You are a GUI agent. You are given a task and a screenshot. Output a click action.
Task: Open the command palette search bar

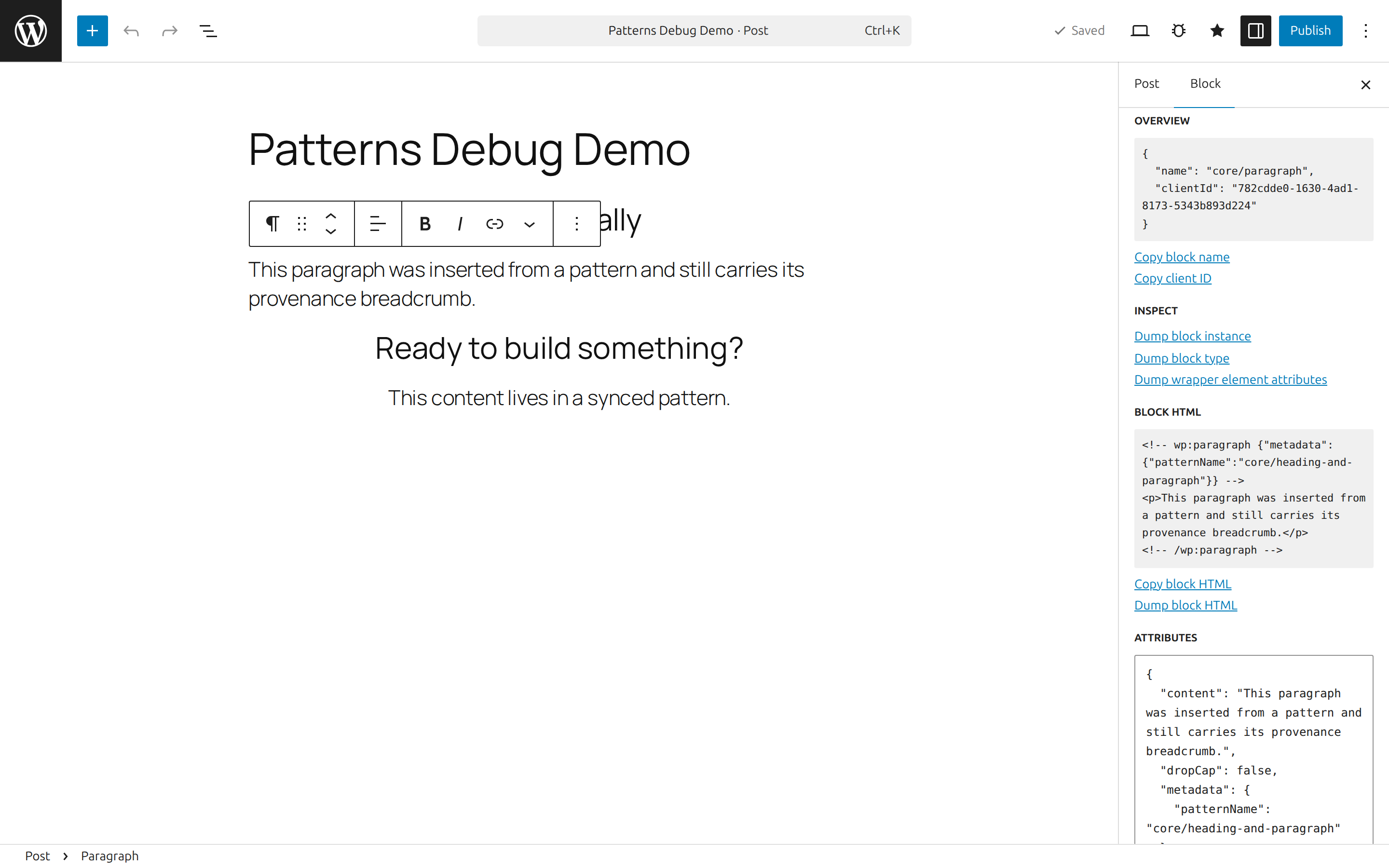pyautogui.click(x=694, y=30)
